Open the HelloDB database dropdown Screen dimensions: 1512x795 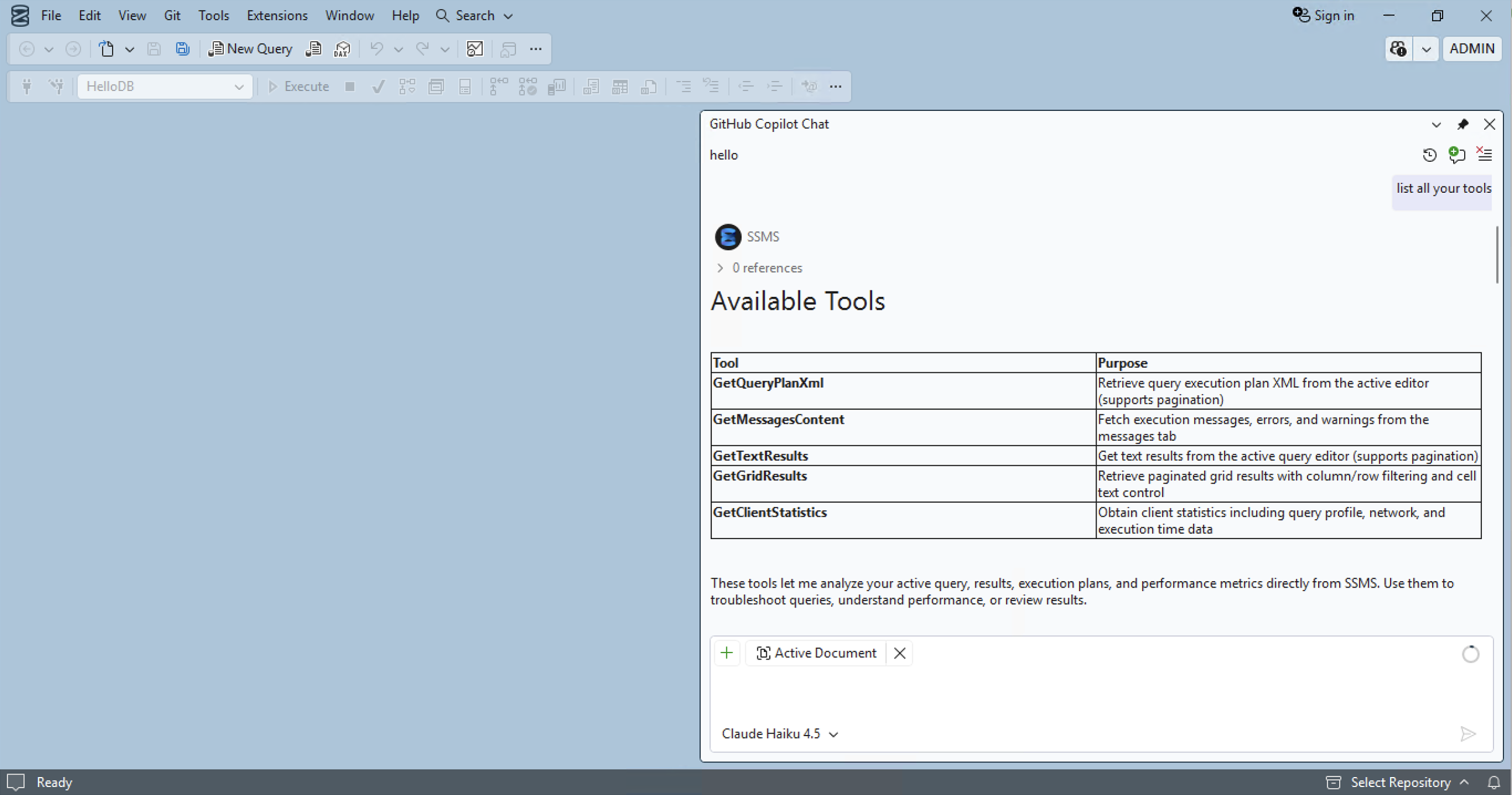pyautogui.click(x=164, y=86)
